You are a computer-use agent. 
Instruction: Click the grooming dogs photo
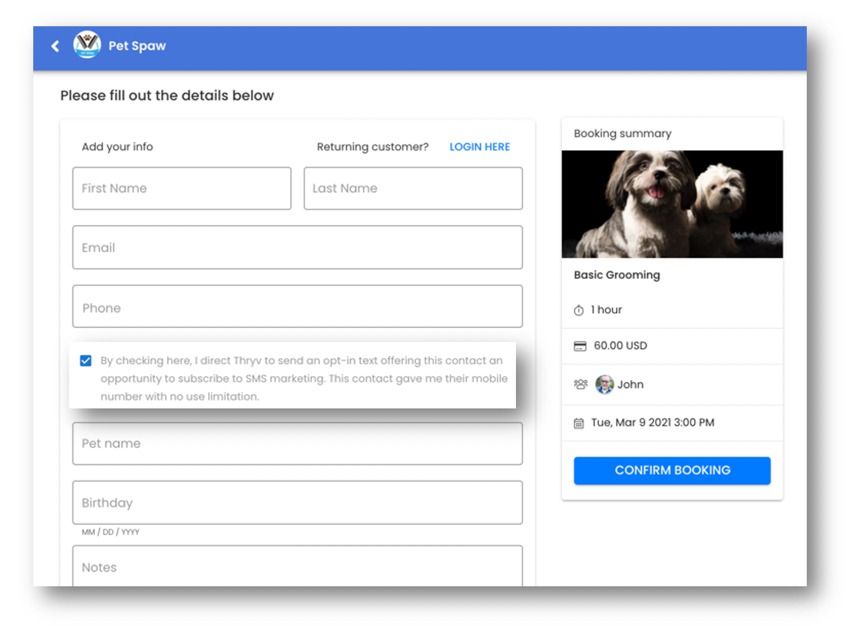pyautogui.click(x=672, y=204)
